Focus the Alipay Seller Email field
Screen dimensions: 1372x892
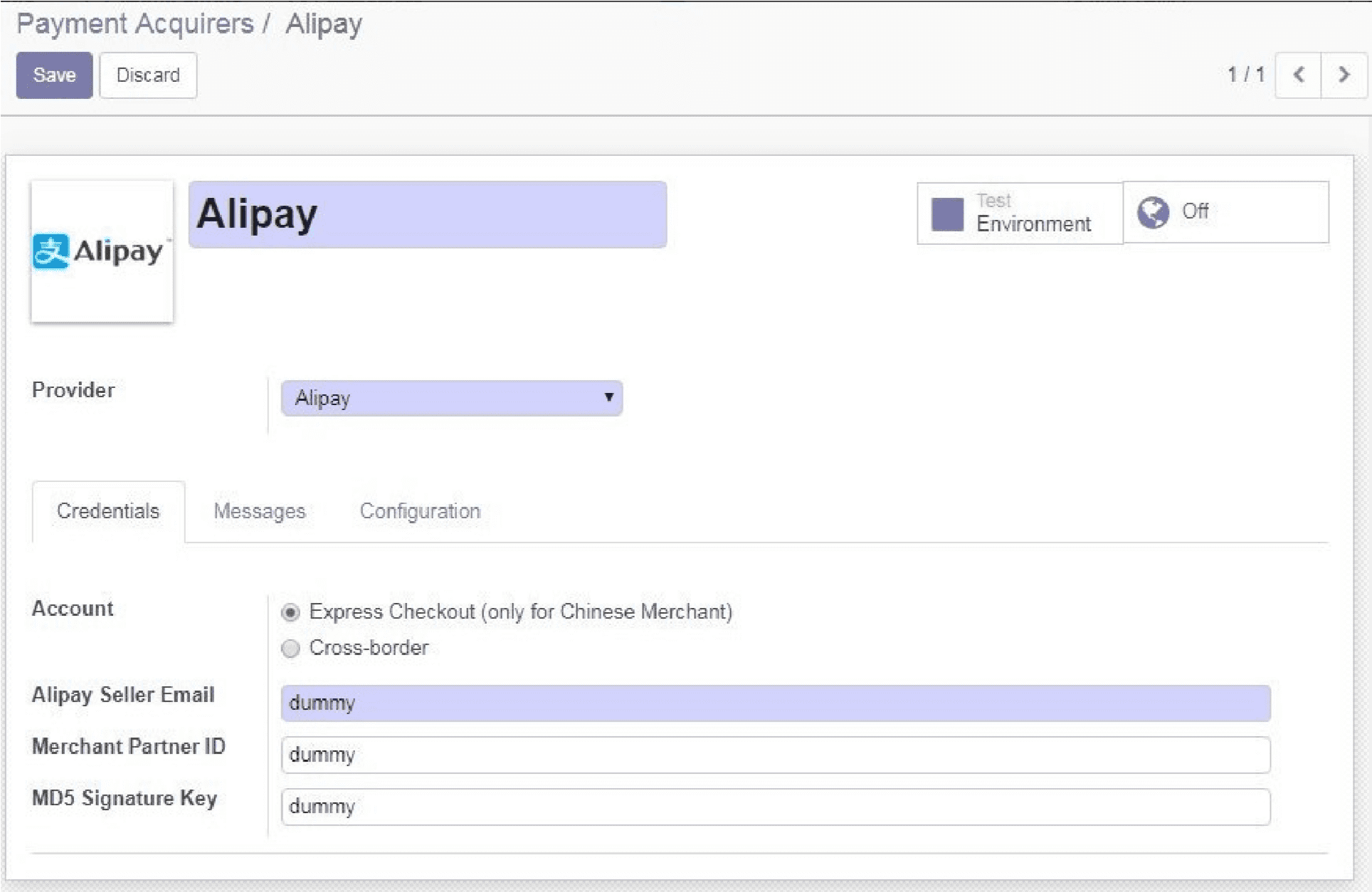[x=775, y=703]
